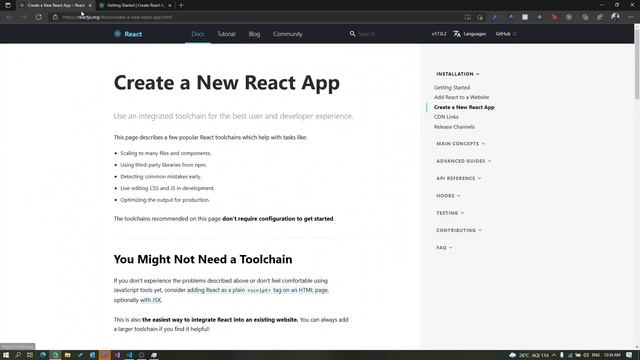The image size is (640, 360).
Task: Collapse the INSTALLATION sidebar section
Action: (x=458, y=74)
